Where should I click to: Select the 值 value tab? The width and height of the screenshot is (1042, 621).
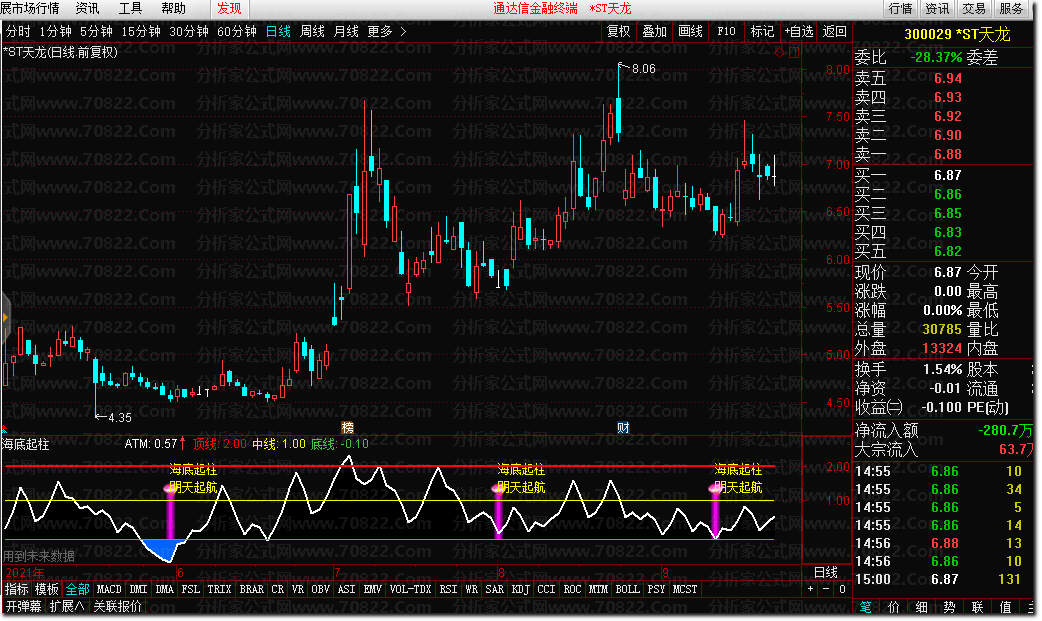click(x=1005, y=607)
